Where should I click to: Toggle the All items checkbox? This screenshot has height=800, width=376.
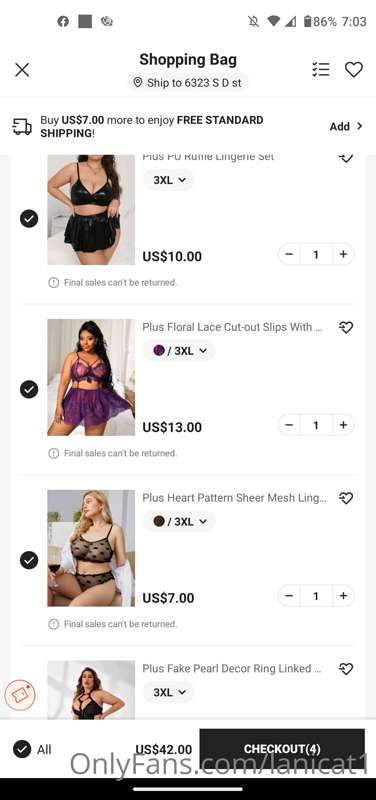22,749
